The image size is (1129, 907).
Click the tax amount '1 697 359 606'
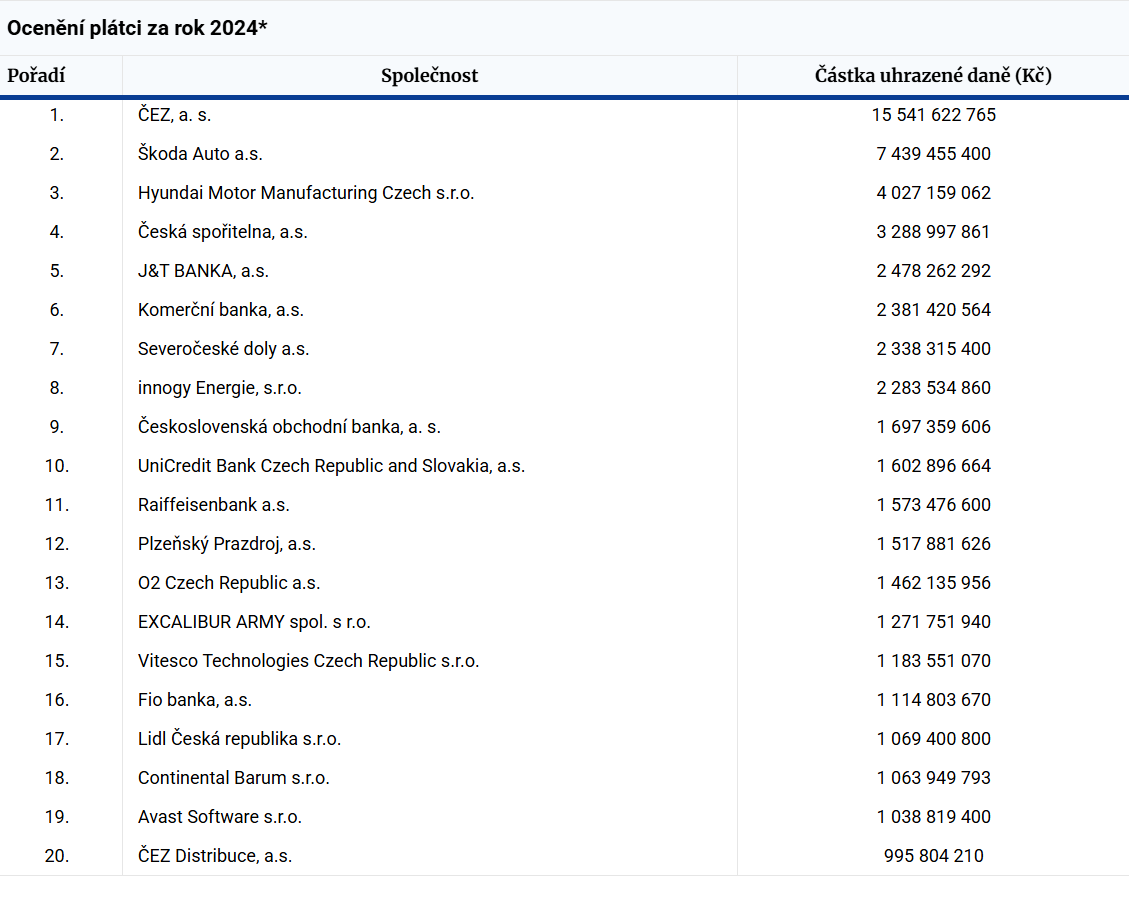(934, 427)
